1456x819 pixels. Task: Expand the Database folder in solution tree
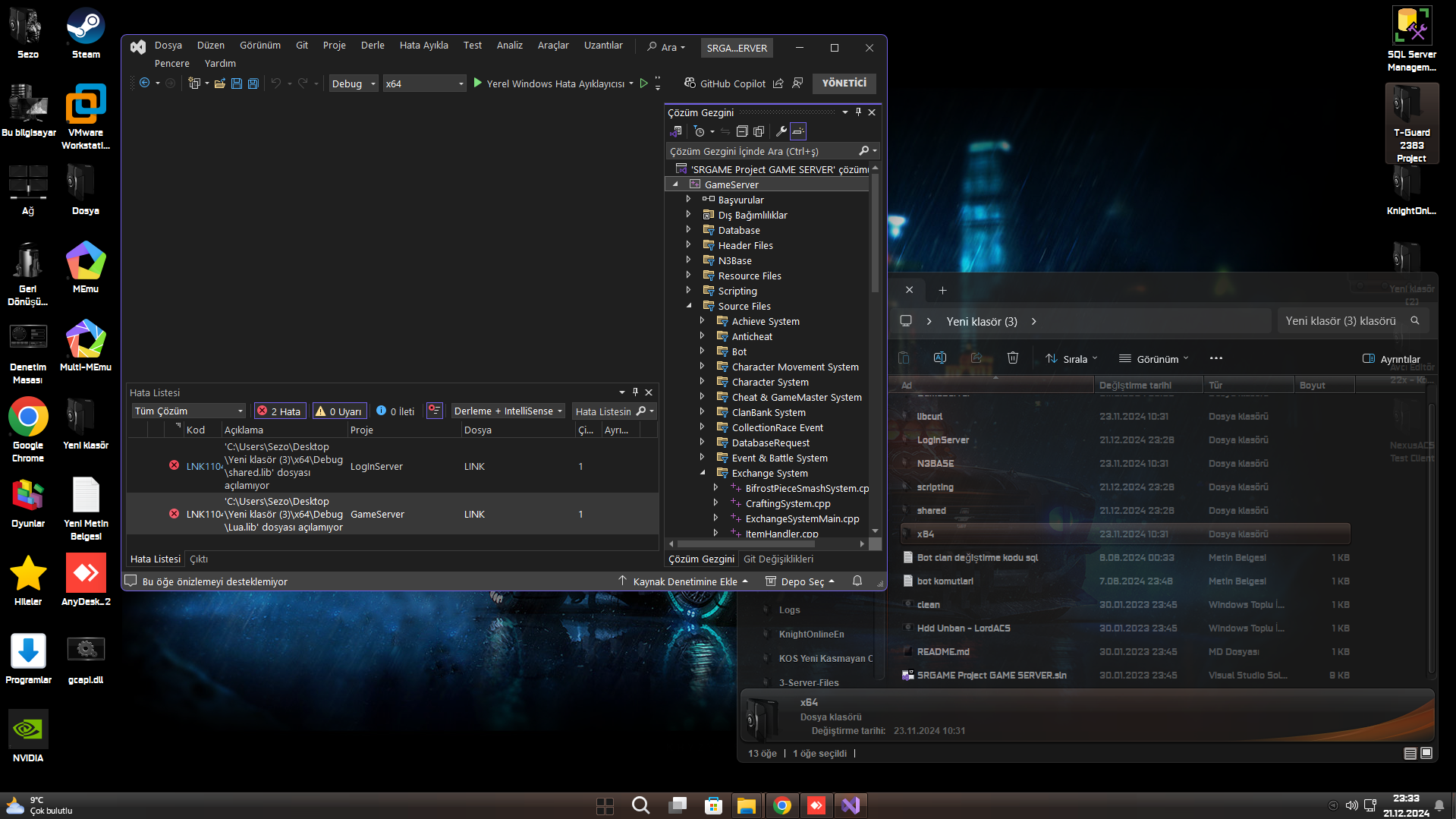[x=688, y=230]
